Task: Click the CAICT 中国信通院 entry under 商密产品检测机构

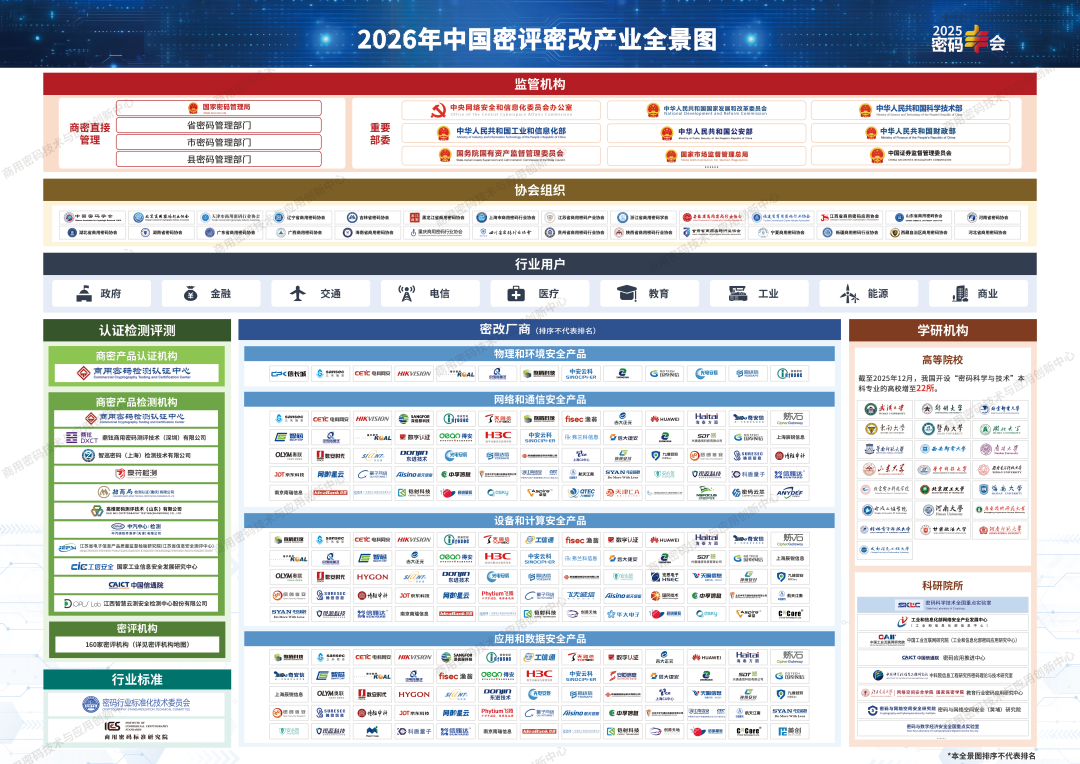Action: point(136,585)
